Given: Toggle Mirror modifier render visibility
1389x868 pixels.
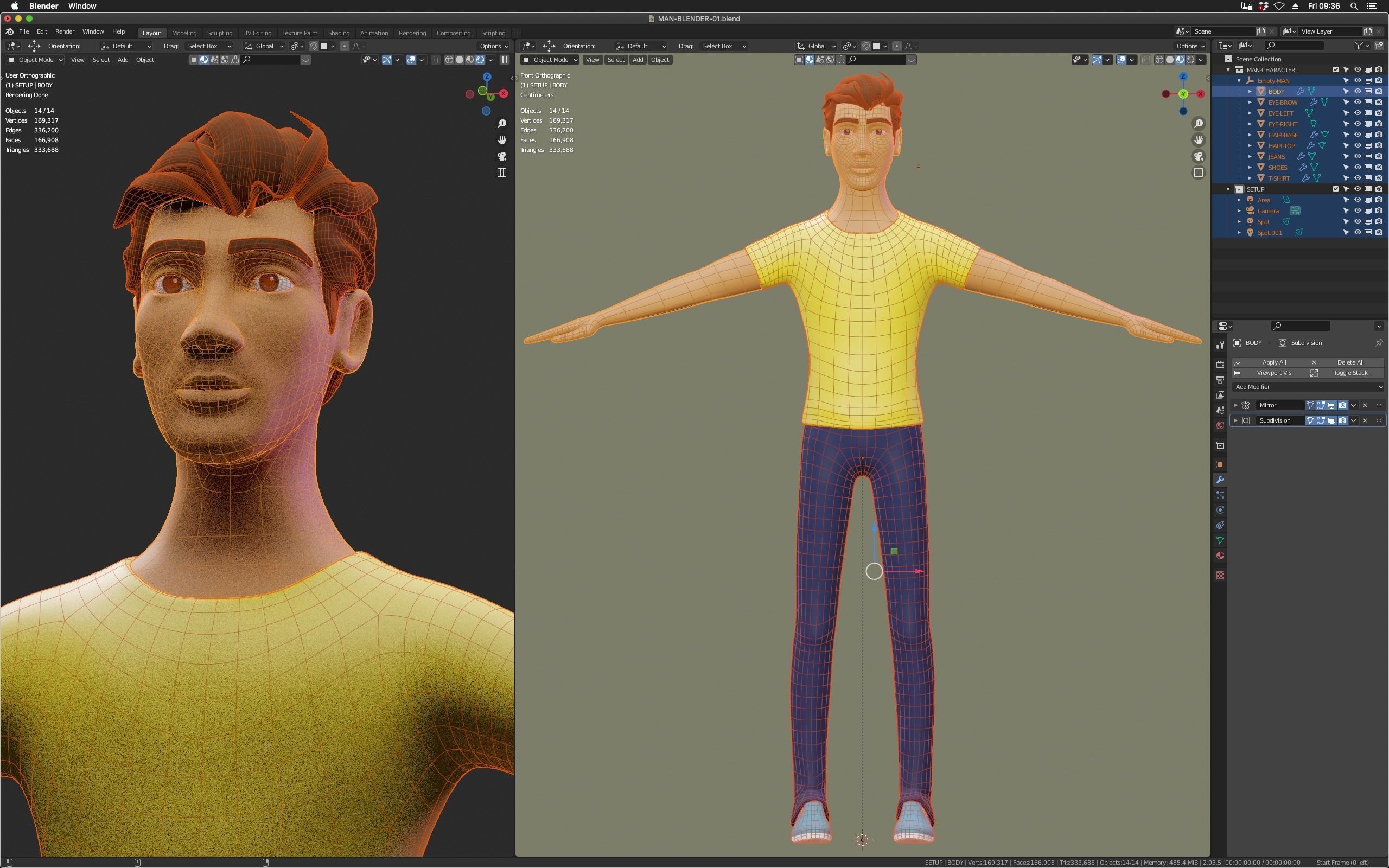Looking at the screenshot, I should point(1342,405).
